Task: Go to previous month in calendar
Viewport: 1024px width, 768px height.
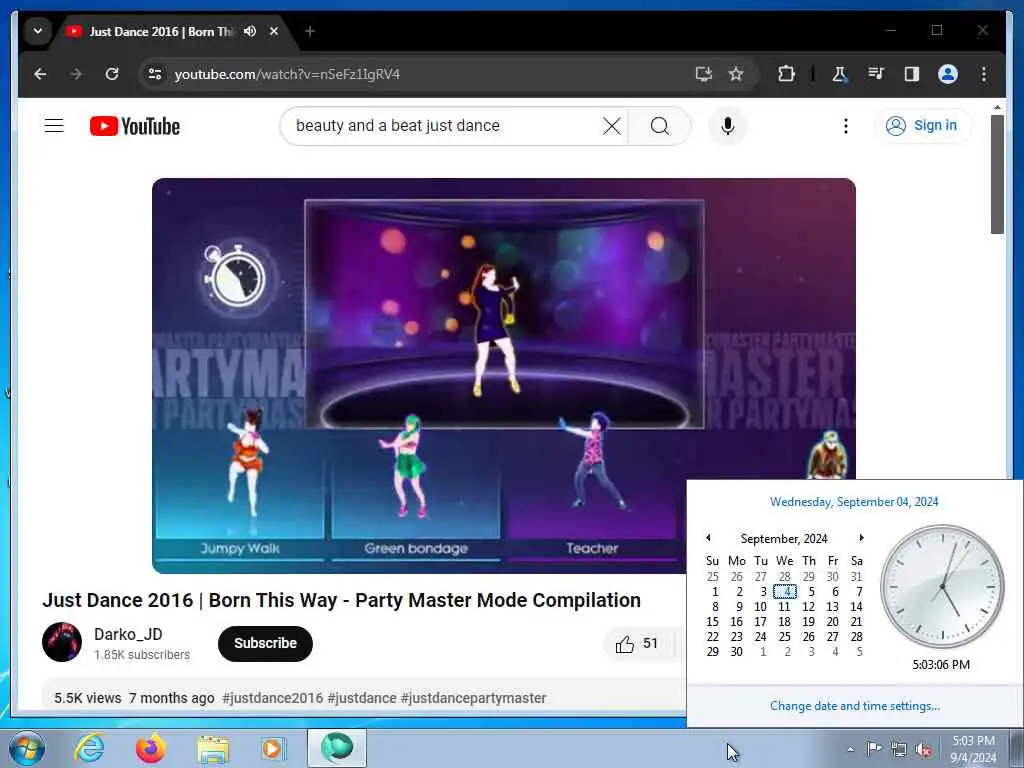Action: coord(709,538)
